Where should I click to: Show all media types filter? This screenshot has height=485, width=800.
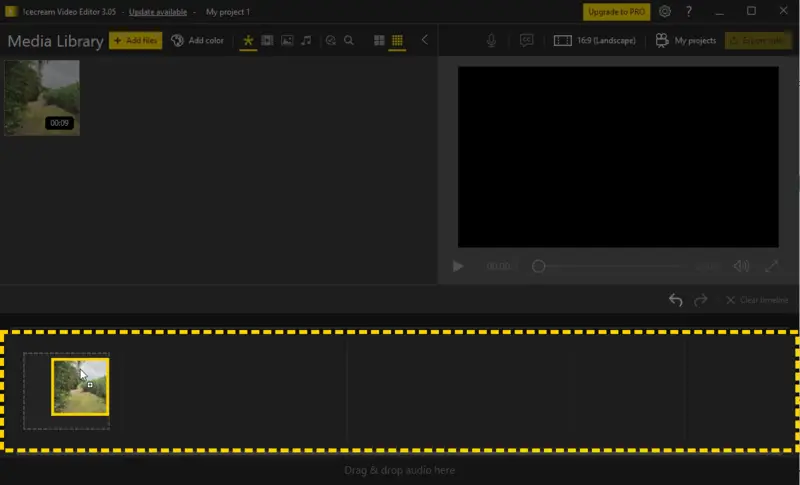point(248,40)
